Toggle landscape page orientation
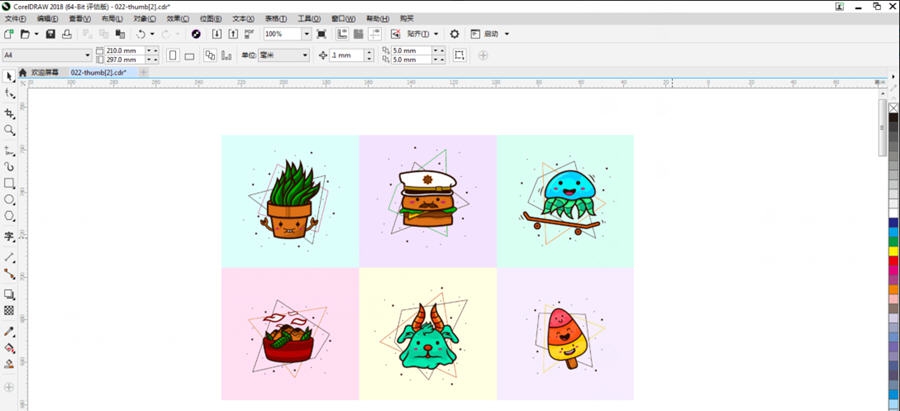The image size is (900, 411). (189, 55)
